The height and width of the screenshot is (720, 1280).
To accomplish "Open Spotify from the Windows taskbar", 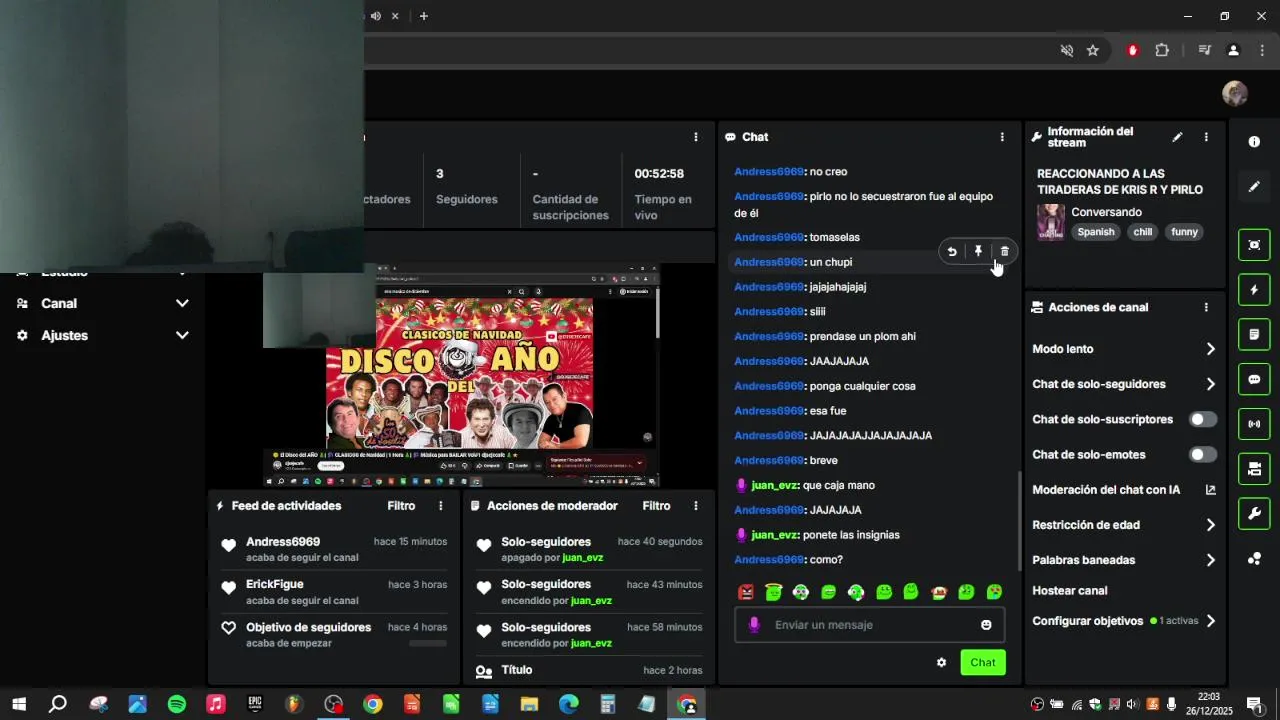I will click(x=177, y=704).
